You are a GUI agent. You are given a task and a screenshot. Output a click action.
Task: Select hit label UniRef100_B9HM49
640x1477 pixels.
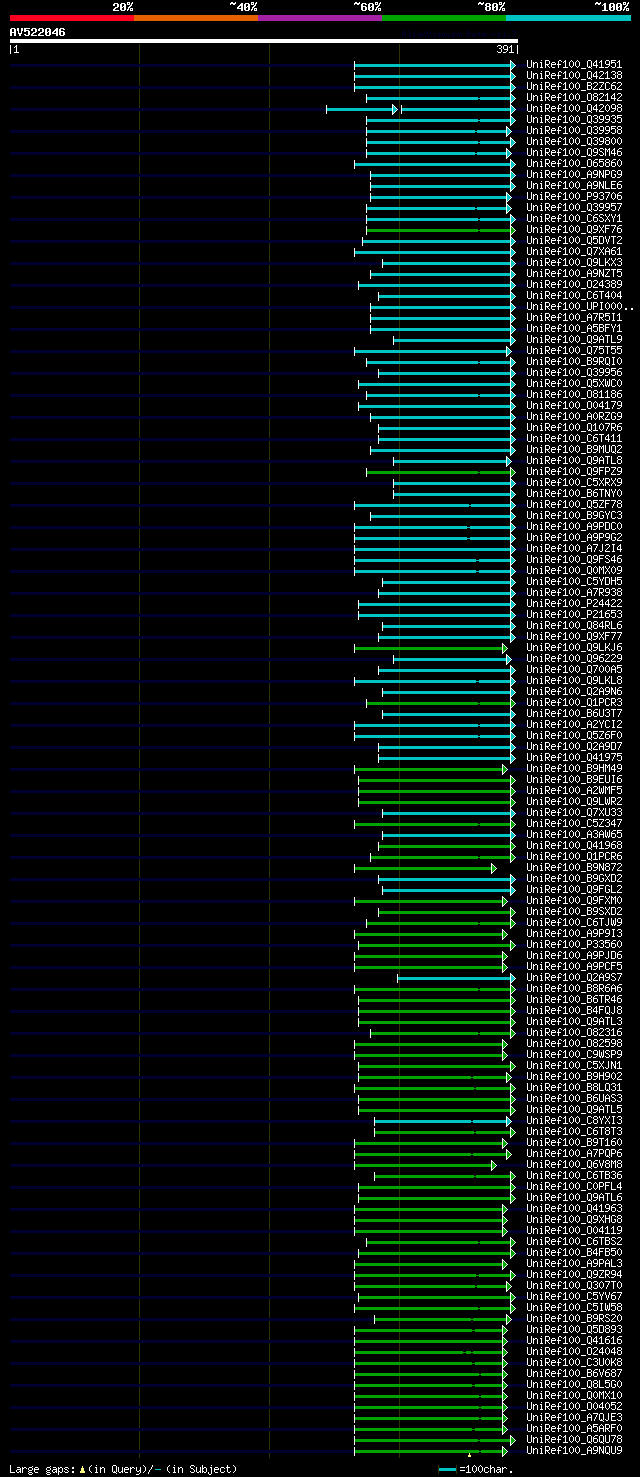574,768
